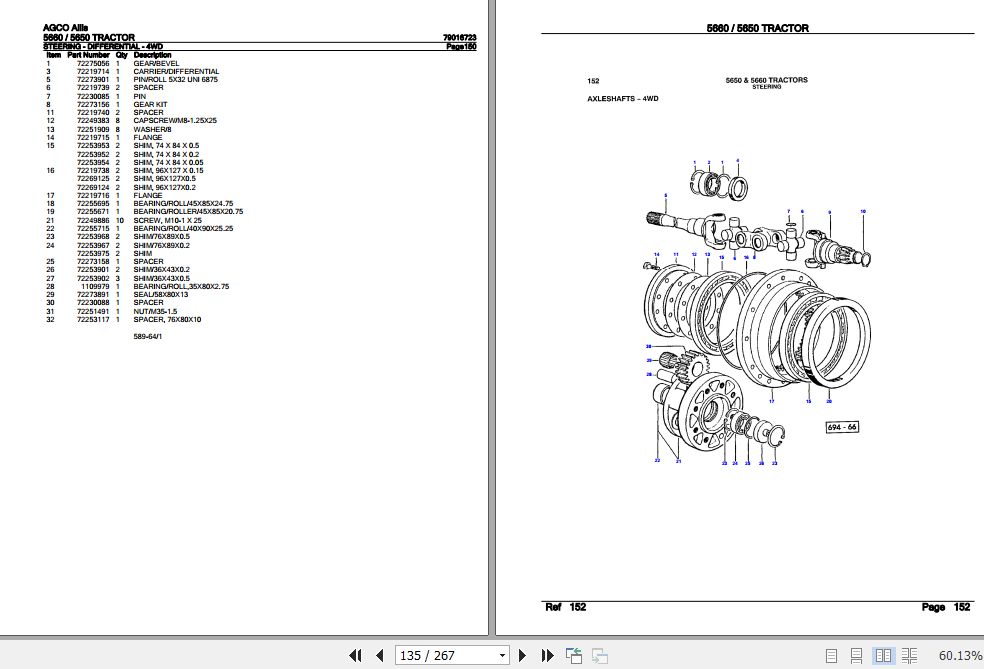Select the STEERING - DIFFERENTIAL - 4WD header
Image resolution: width=984 pixels, height=669 pixels.
pyautogui.click(x=100, y=46)
